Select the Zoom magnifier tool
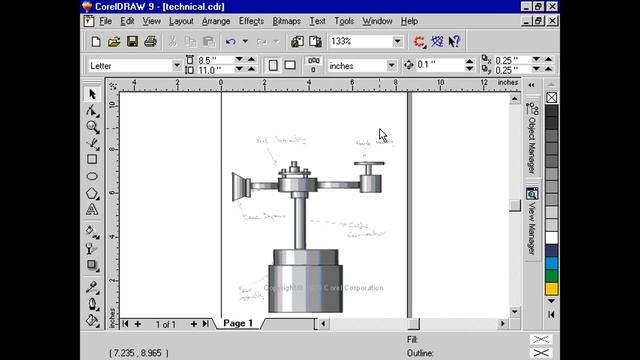This screenshot has width=640, height=360. click(x=92, y=127)
